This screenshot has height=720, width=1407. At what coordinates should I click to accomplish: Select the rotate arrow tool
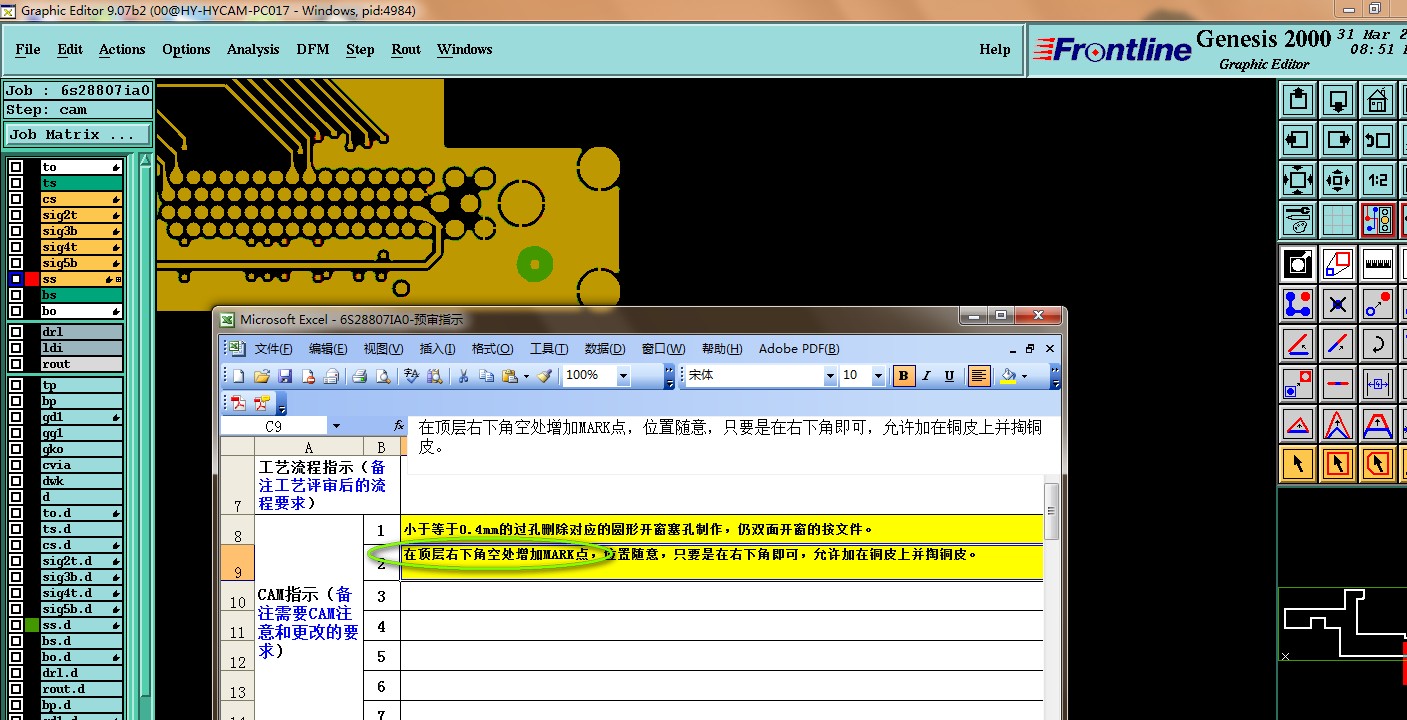pyautogui.click(x=1378, y=344)
